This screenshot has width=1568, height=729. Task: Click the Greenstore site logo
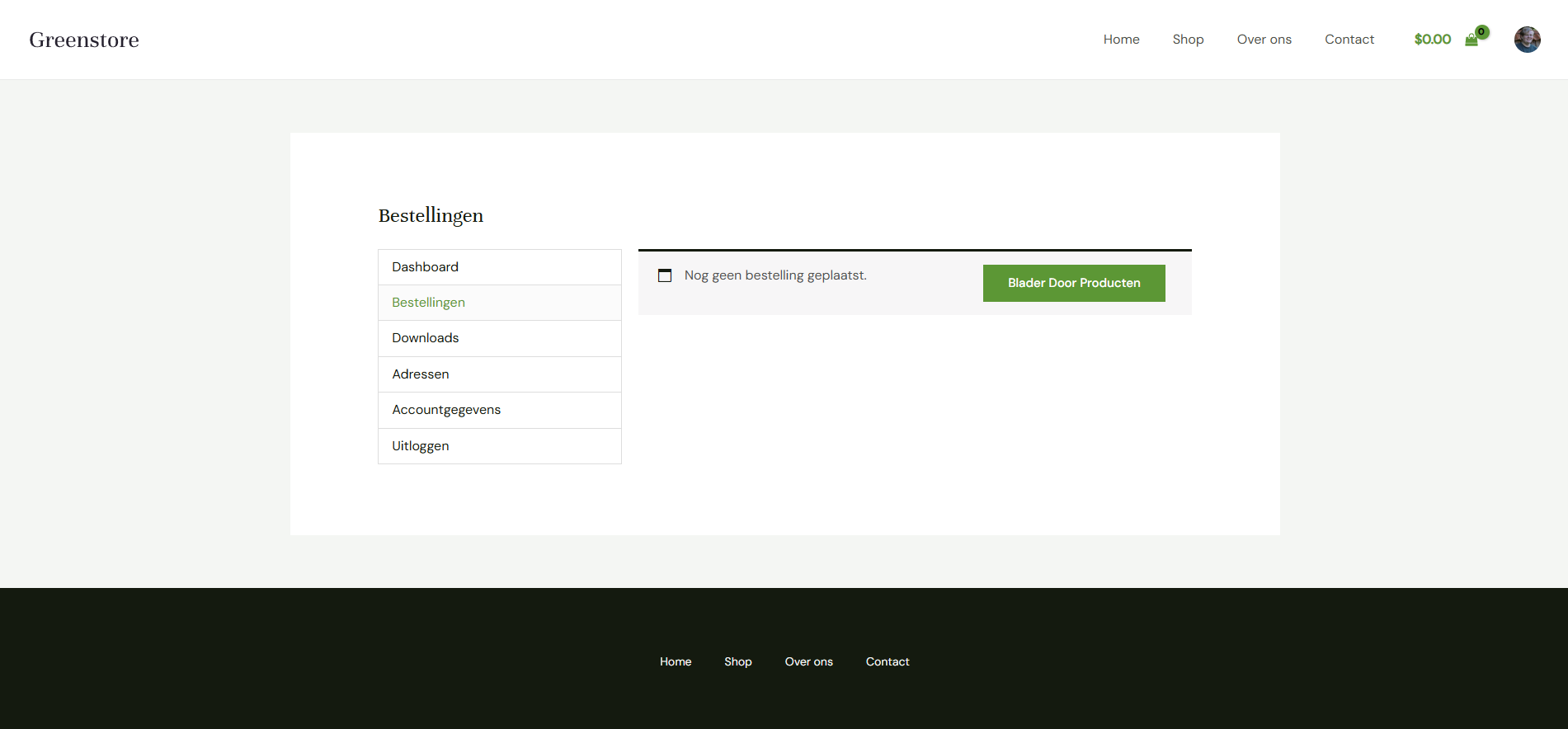(84, 40)
